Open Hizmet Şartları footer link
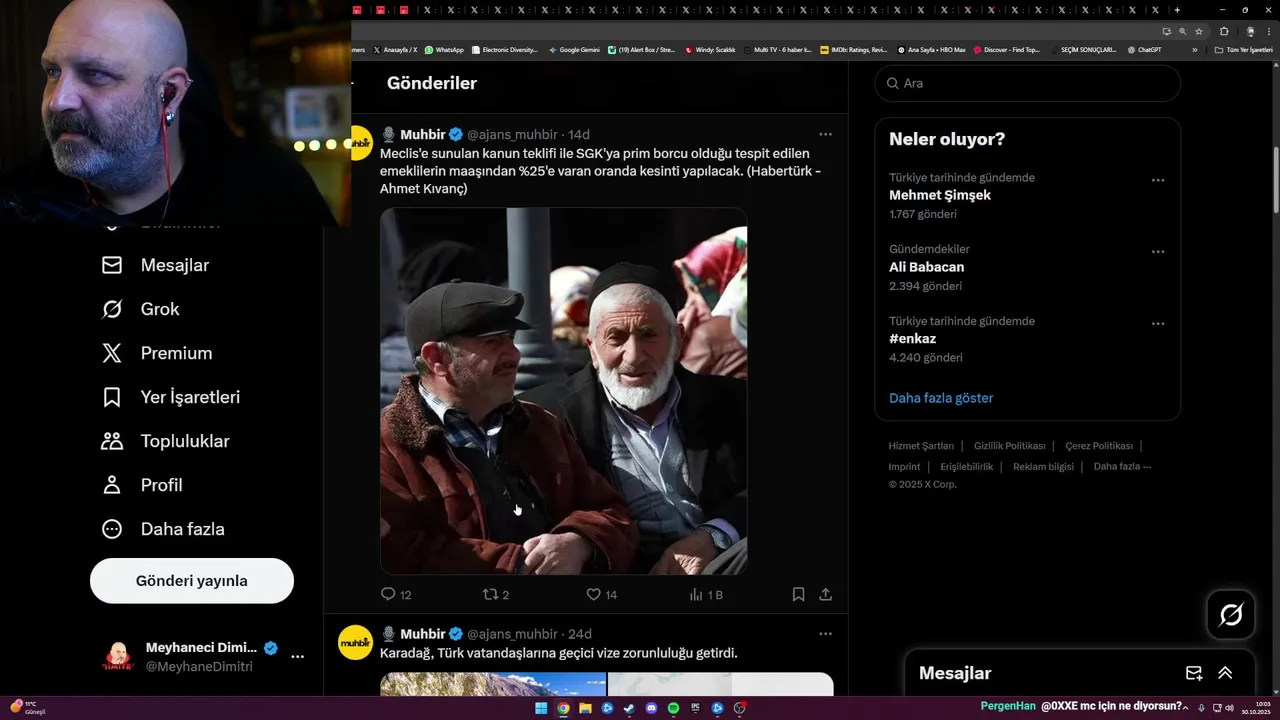This screenshot has height=720, width=1280. tap(921, 446)
